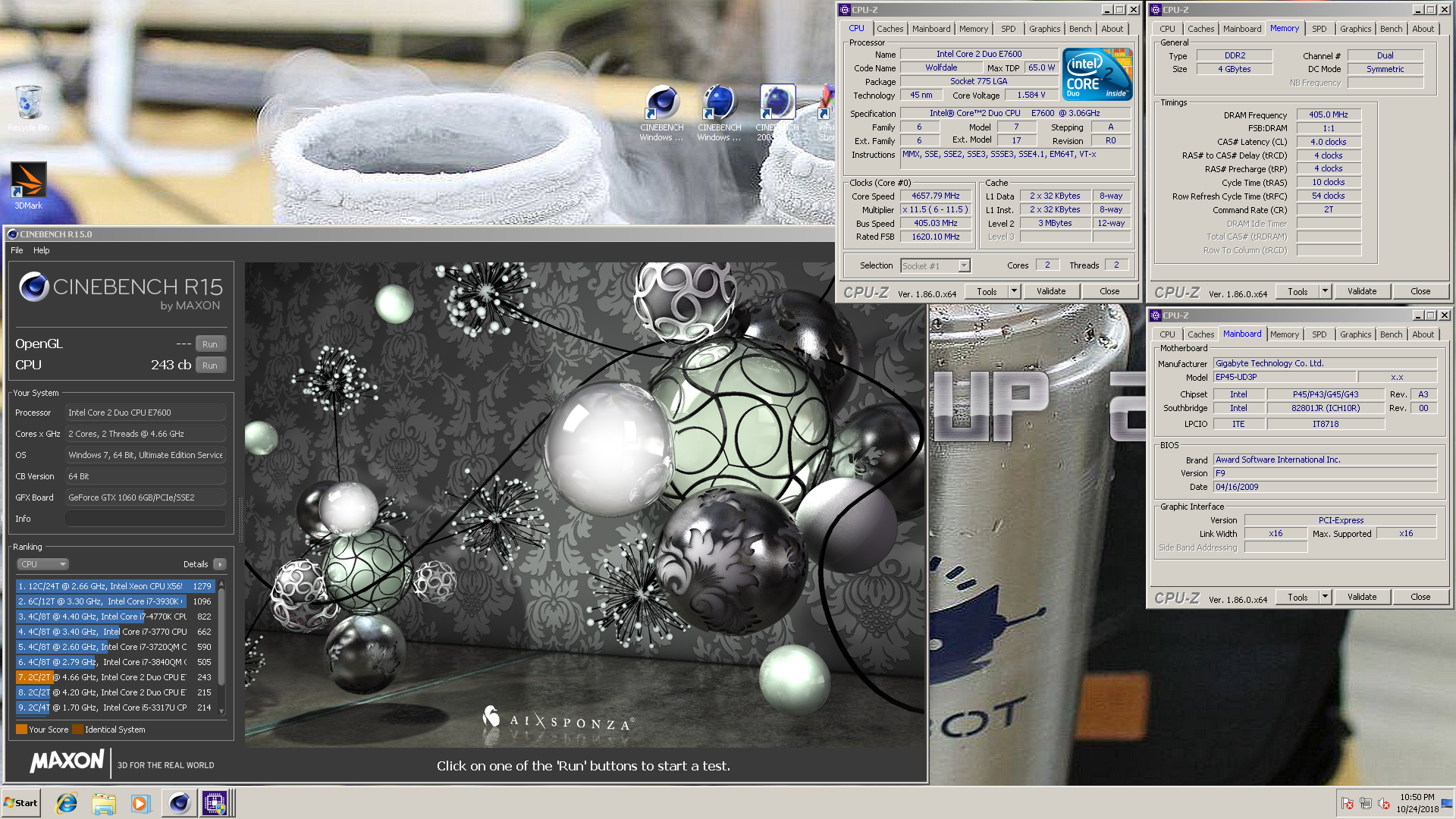1456x819 pixels.
Task: Select ranking row 7 Core 2 Duo 243
Action: (x=116, y=677)
